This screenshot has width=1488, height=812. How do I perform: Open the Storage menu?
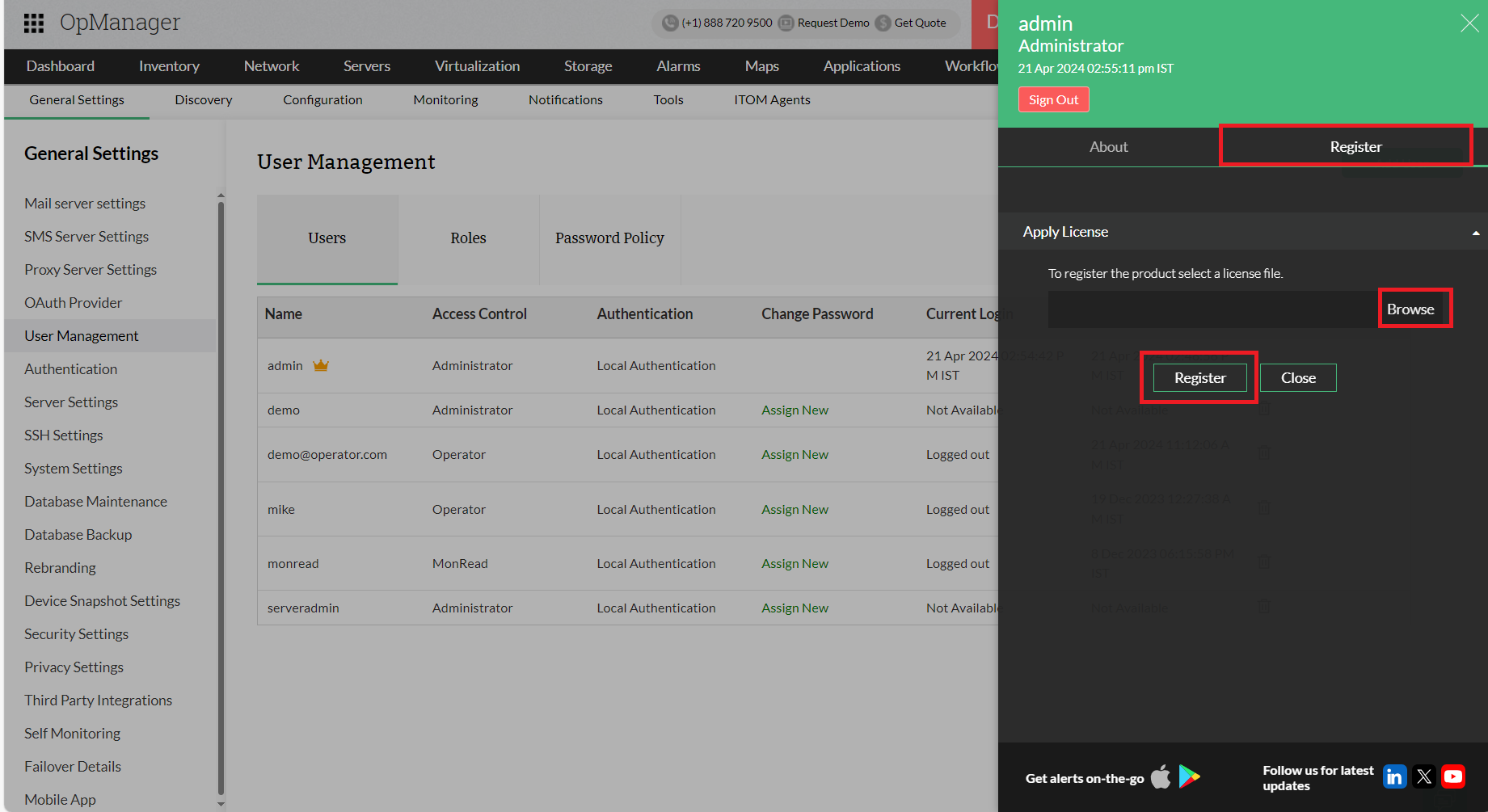pyautogui.click(x=588, y=66)
